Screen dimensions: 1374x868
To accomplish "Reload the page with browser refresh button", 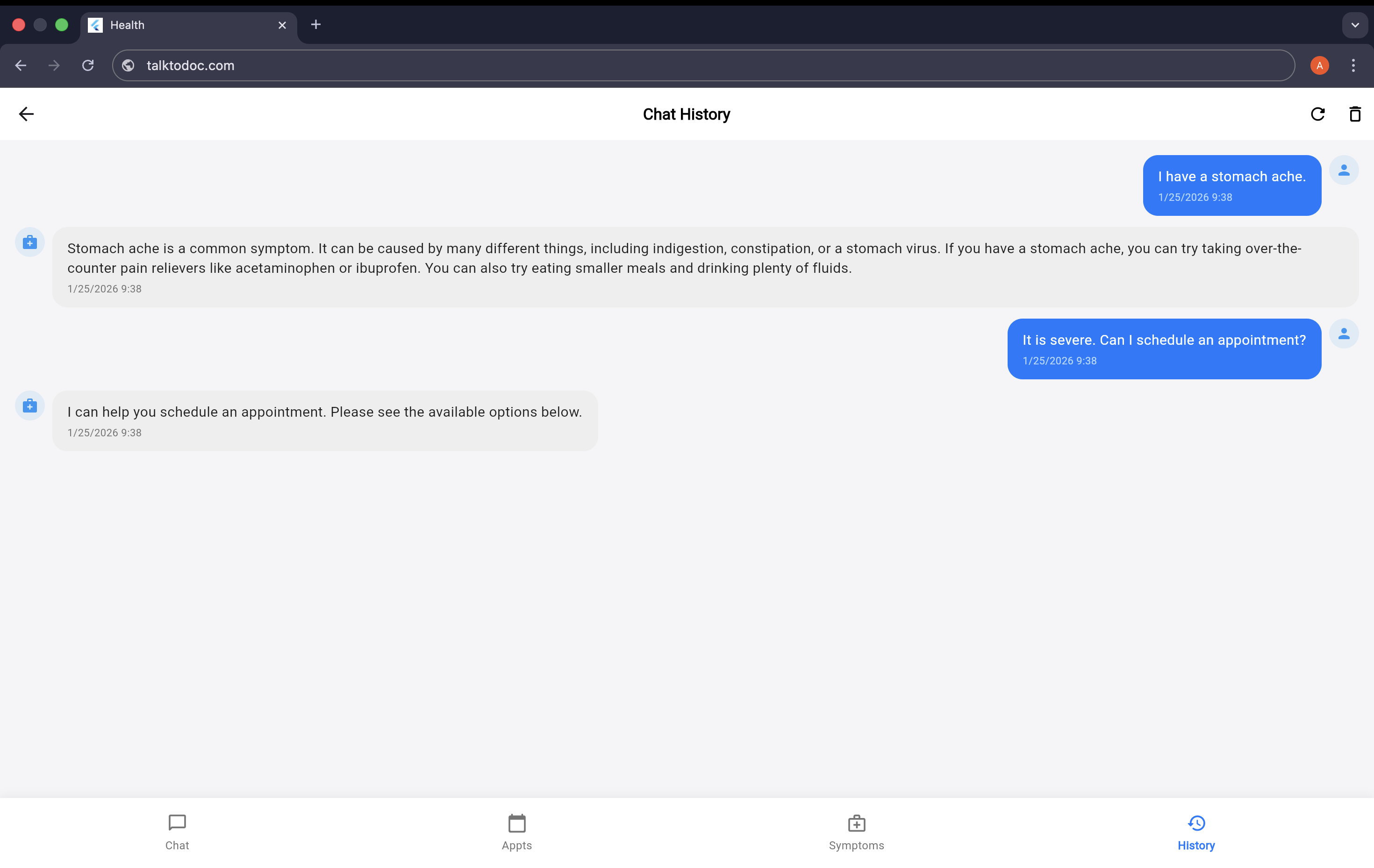I will (x=88, y=65).
